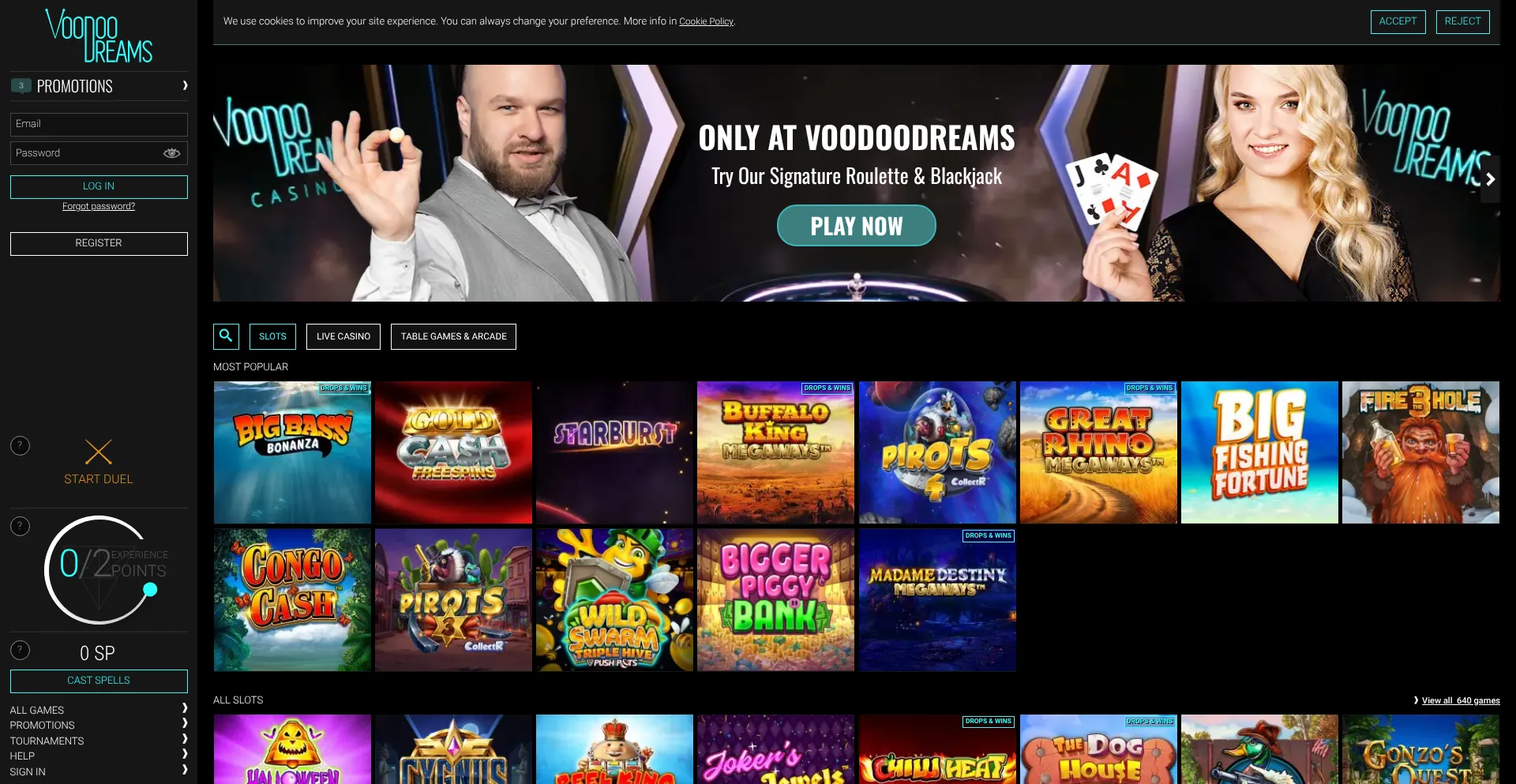Image resolution: width=1516 pixels, height=784 pixels.
Task: Accept cookies in the banner
Action: 1398,21
